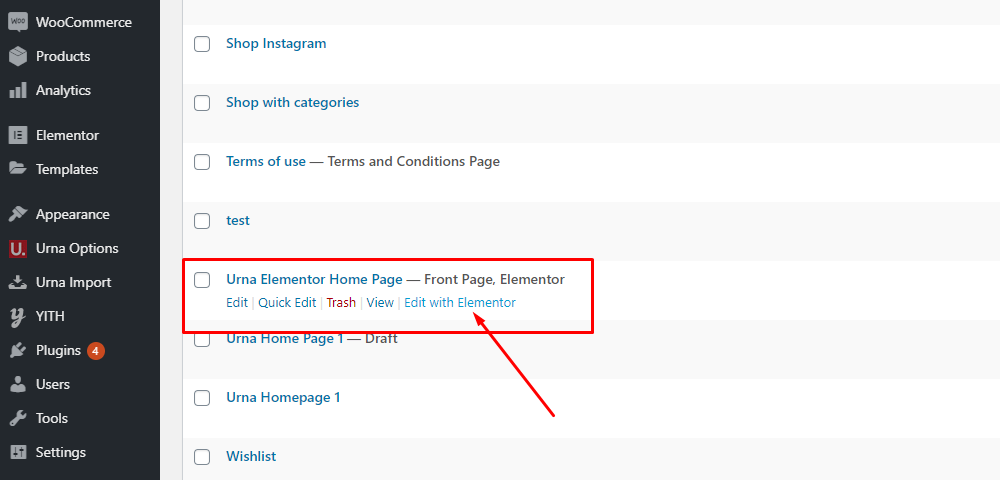Screen dimensions: 1000x480
Task: Open the Wishlist page title
Action: point(251,456)
